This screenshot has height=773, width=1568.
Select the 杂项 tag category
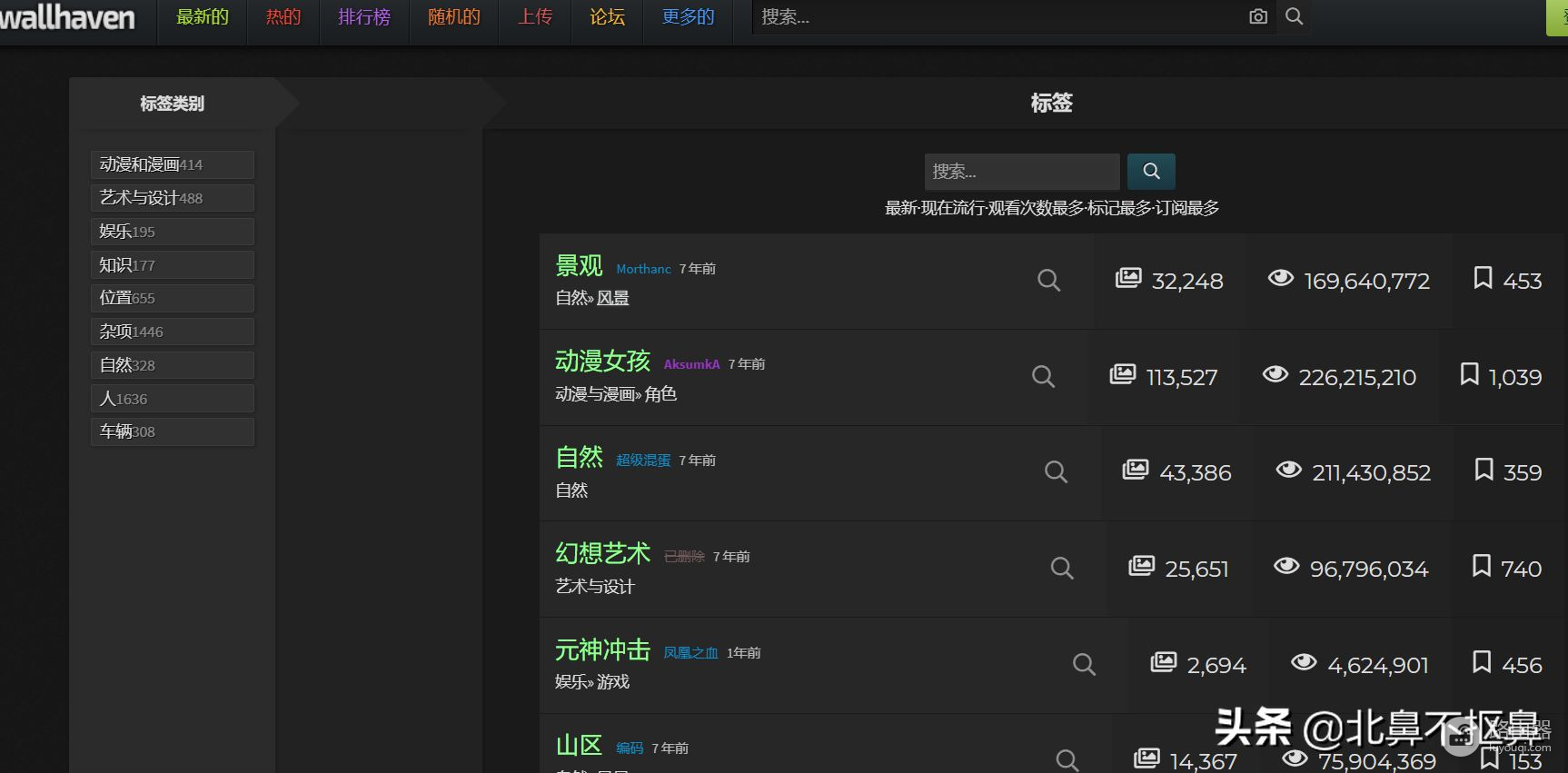tap(173, 332)
